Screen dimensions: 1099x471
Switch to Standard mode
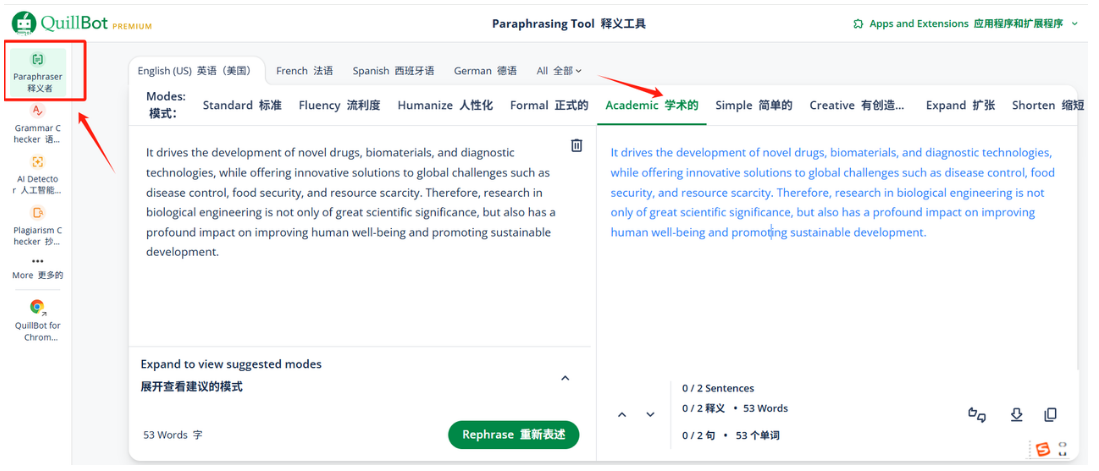242,105
